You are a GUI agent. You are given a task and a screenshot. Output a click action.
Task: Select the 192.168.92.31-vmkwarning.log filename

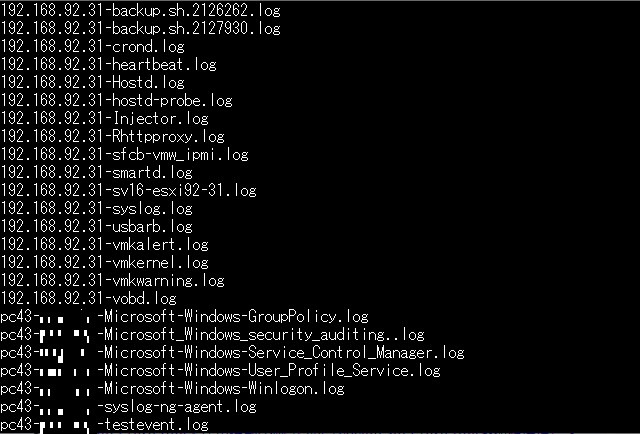pos(112,280)
